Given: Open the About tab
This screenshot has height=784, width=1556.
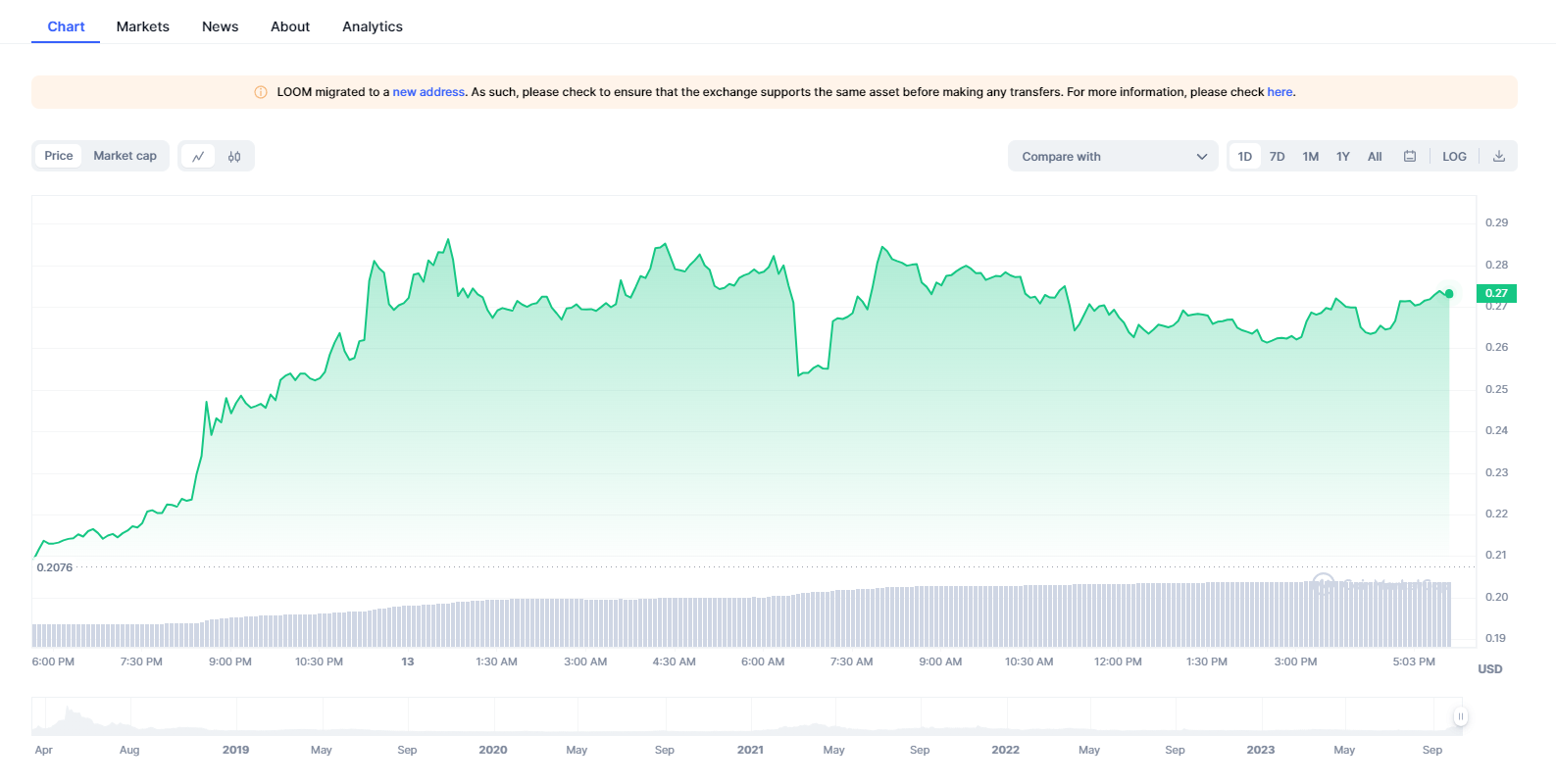Looking at the screenshot, I should click(x=290, y=26).
